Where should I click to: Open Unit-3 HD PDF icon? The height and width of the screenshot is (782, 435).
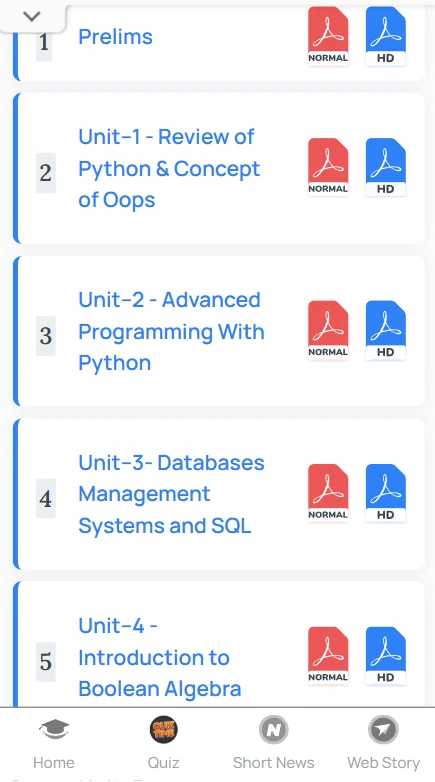[x=386, y=493]
